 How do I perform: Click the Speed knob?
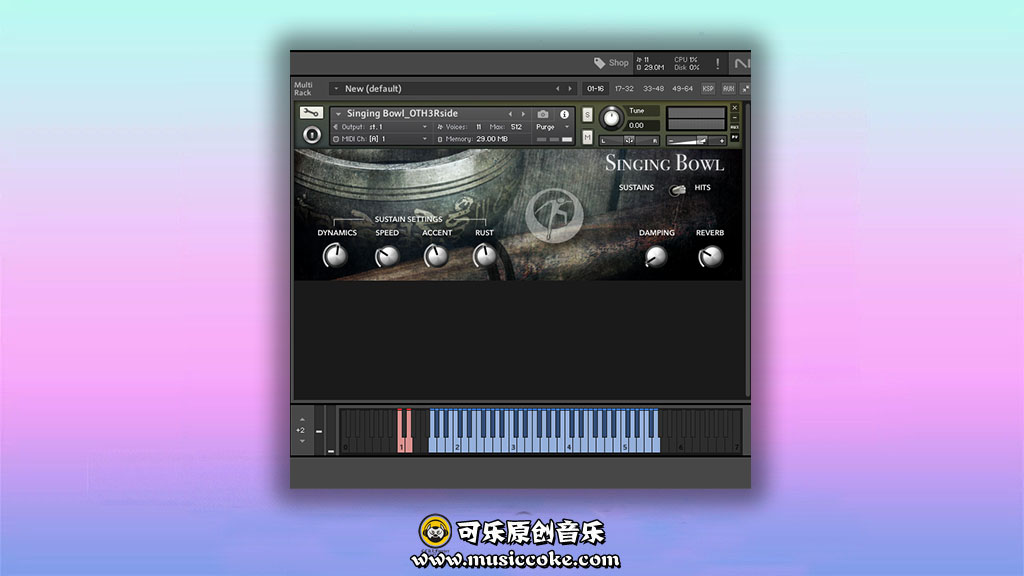387,255
